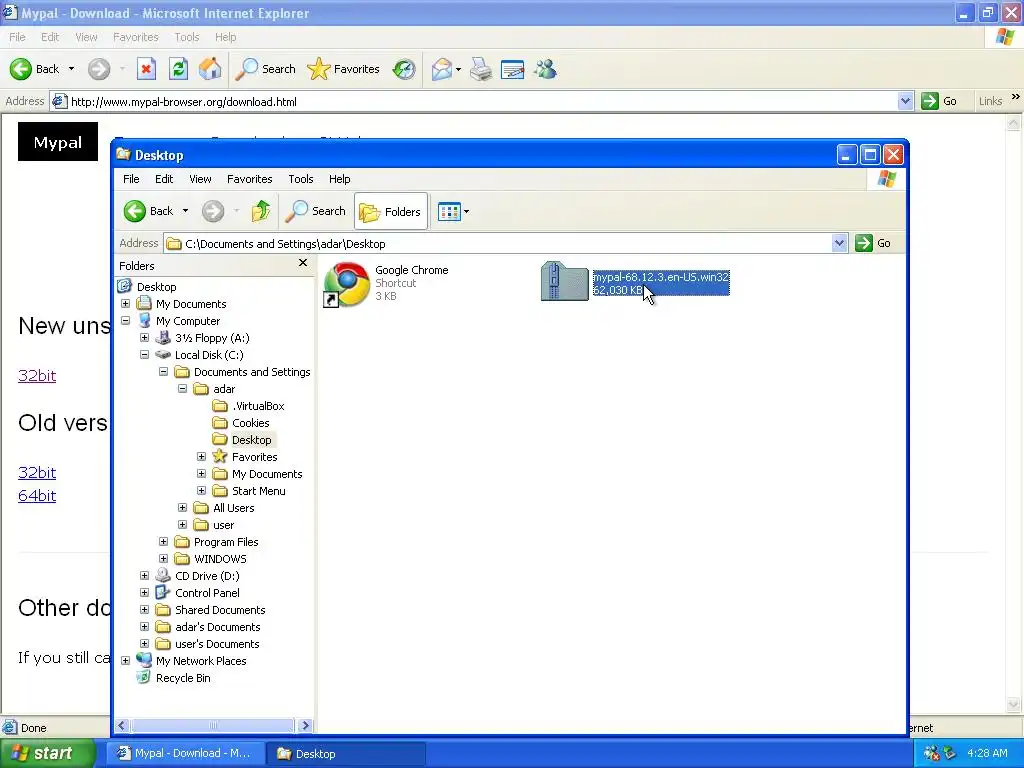Image resolution: width=1024 pixels, height=768 pixels.
Task: Switch to Mypal Download taskbar button
Action: tap(186, 754)
